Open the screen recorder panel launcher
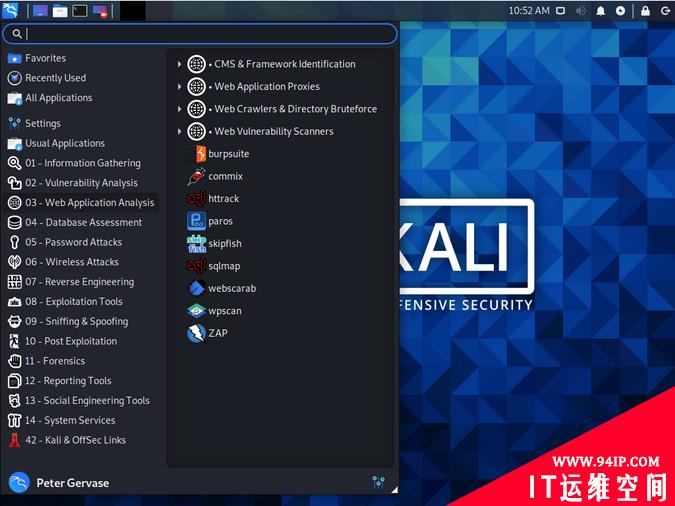This screenshot has width=675, height=506. 100,11
